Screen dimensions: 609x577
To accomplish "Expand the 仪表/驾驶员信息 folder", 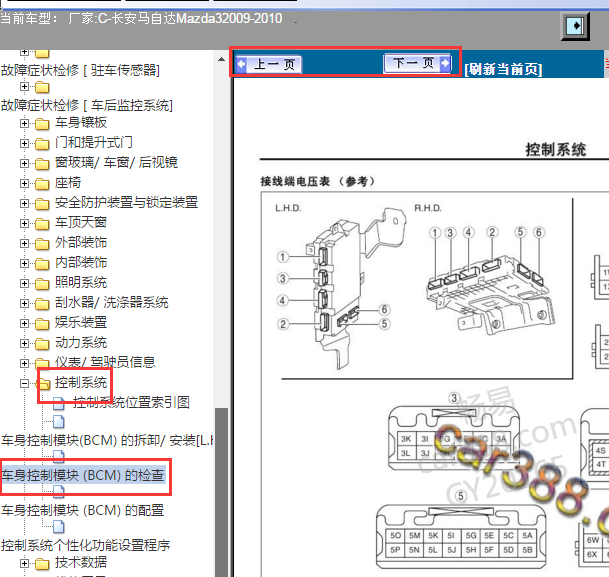I will (x=24, y=363).
